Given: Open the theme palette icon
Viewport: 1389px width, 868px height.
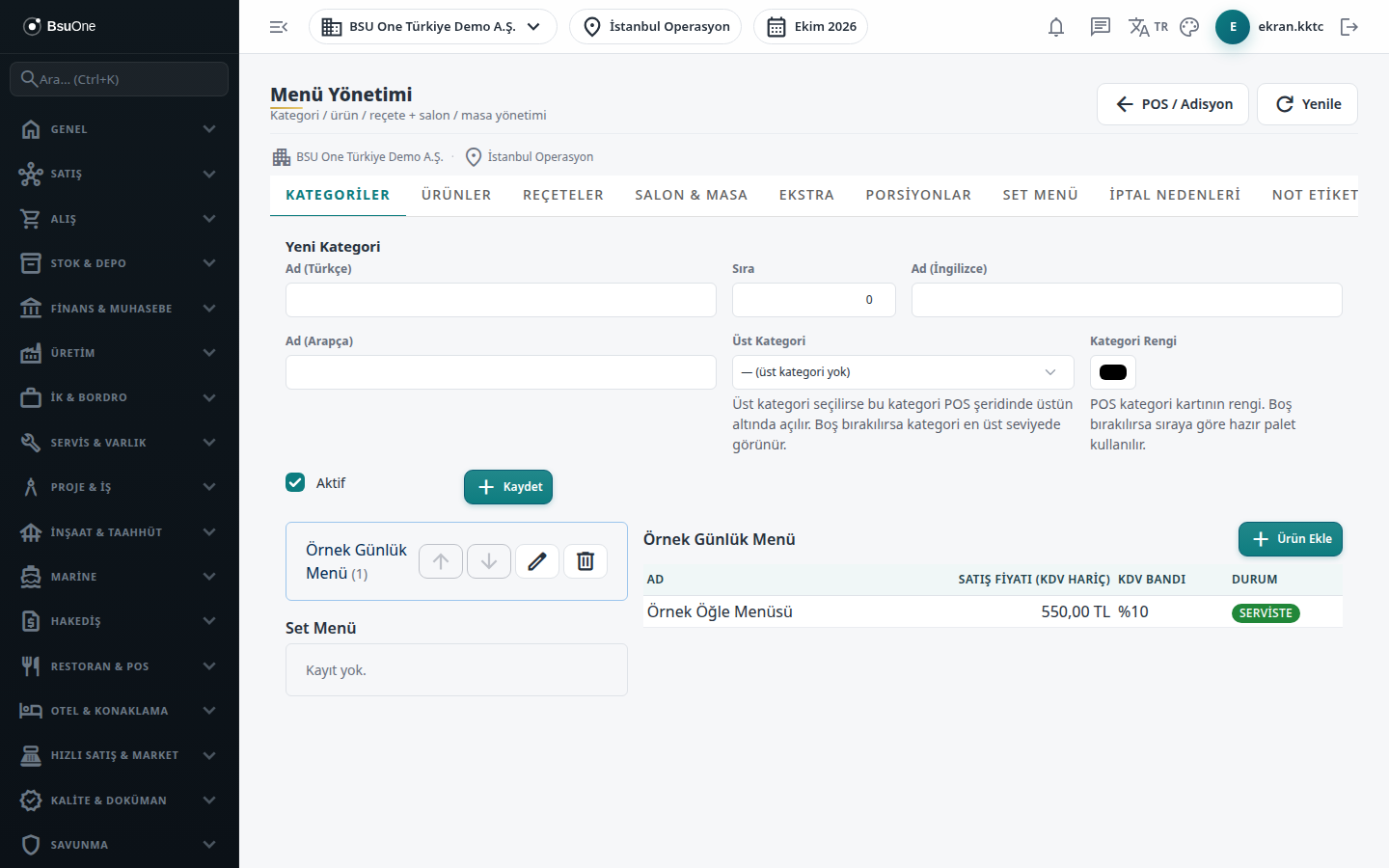Looking at the screenshot, I should (1189, 27).
